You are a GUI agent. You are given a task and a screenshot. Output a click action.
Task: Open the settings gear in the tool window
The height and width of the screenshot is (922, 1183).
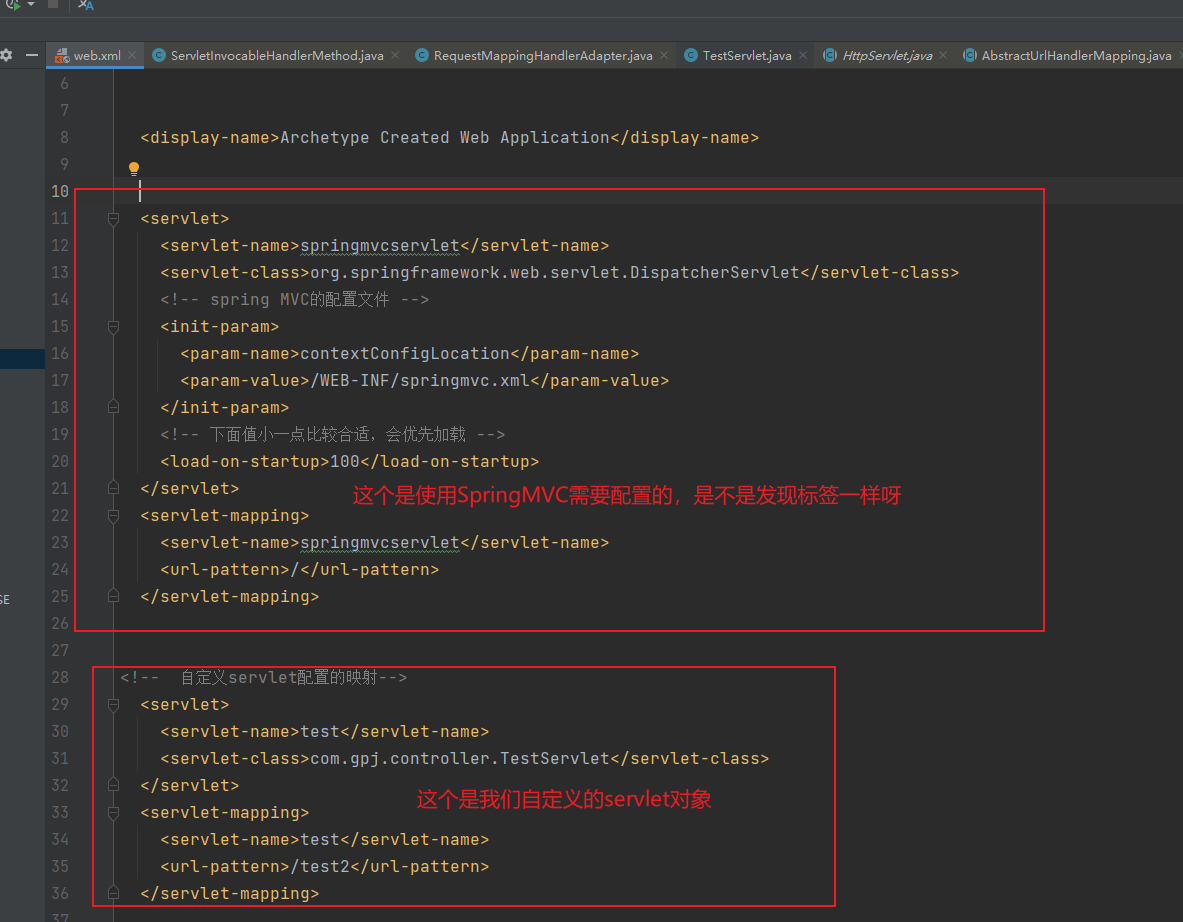click(6, 55)
